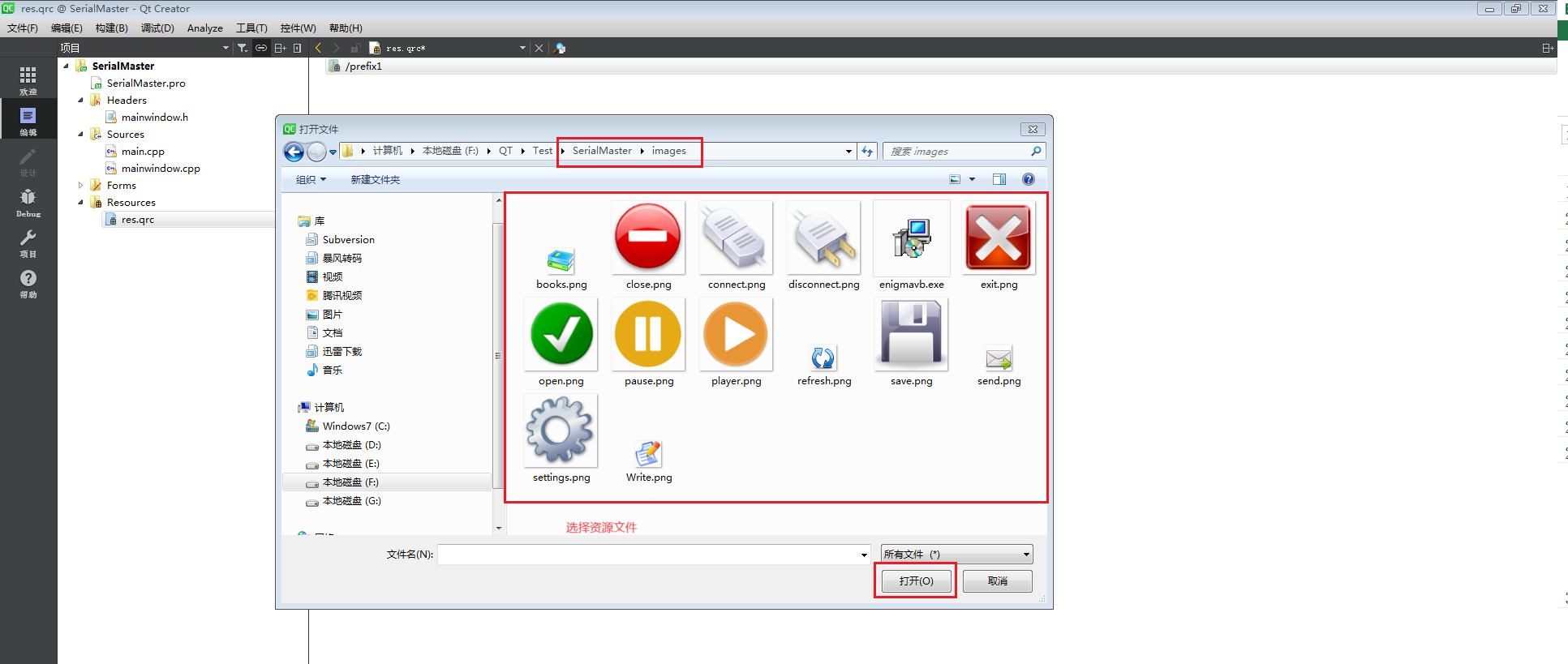Open the Tools menu
Image resolution: width=1568 pixels, height=664 pixels.
(x=251, y=28)
